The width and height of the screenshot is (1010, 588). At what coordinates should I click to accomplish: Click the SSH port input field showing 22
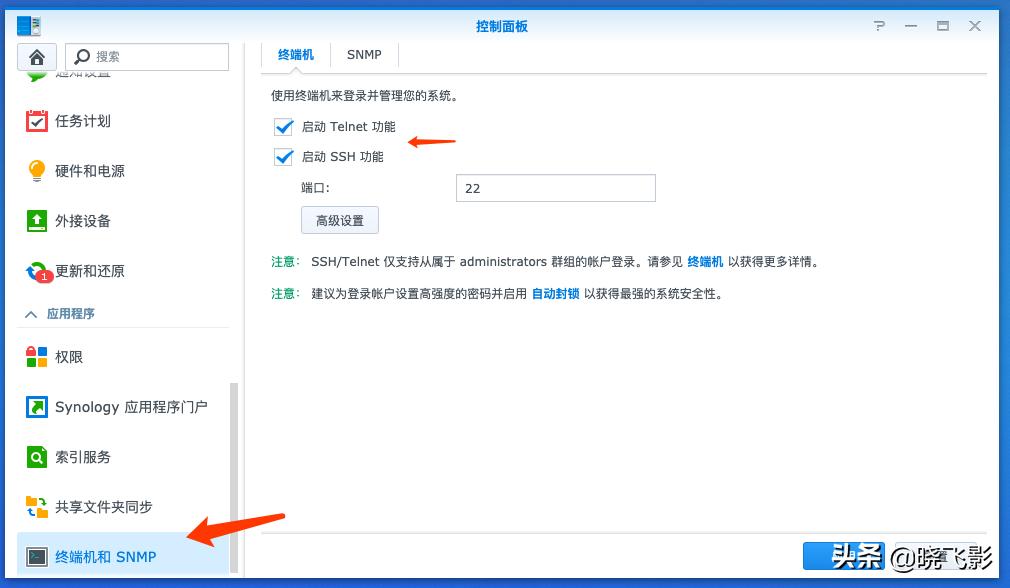pyautogui.click(x=555, y=188)
